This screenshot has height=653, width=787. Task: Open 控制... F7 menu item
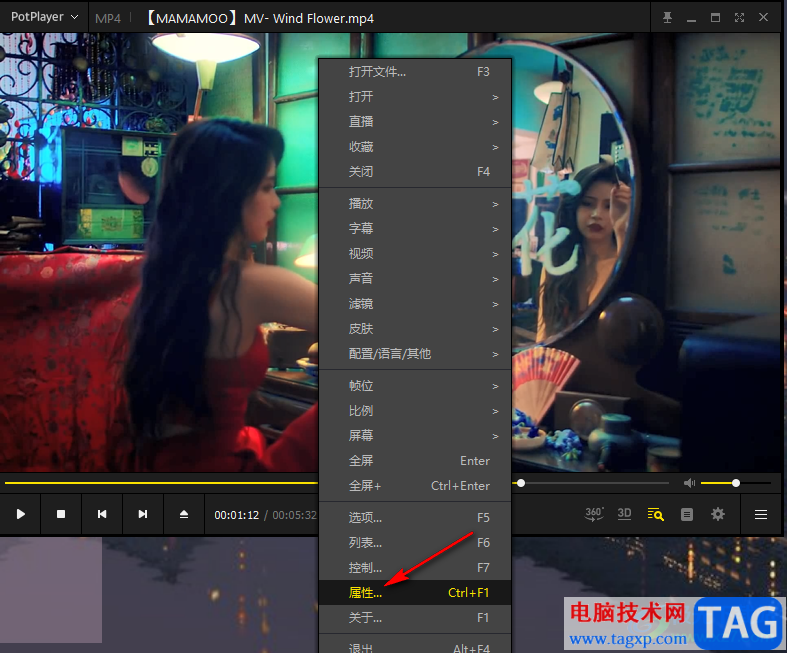click(415, 568)
